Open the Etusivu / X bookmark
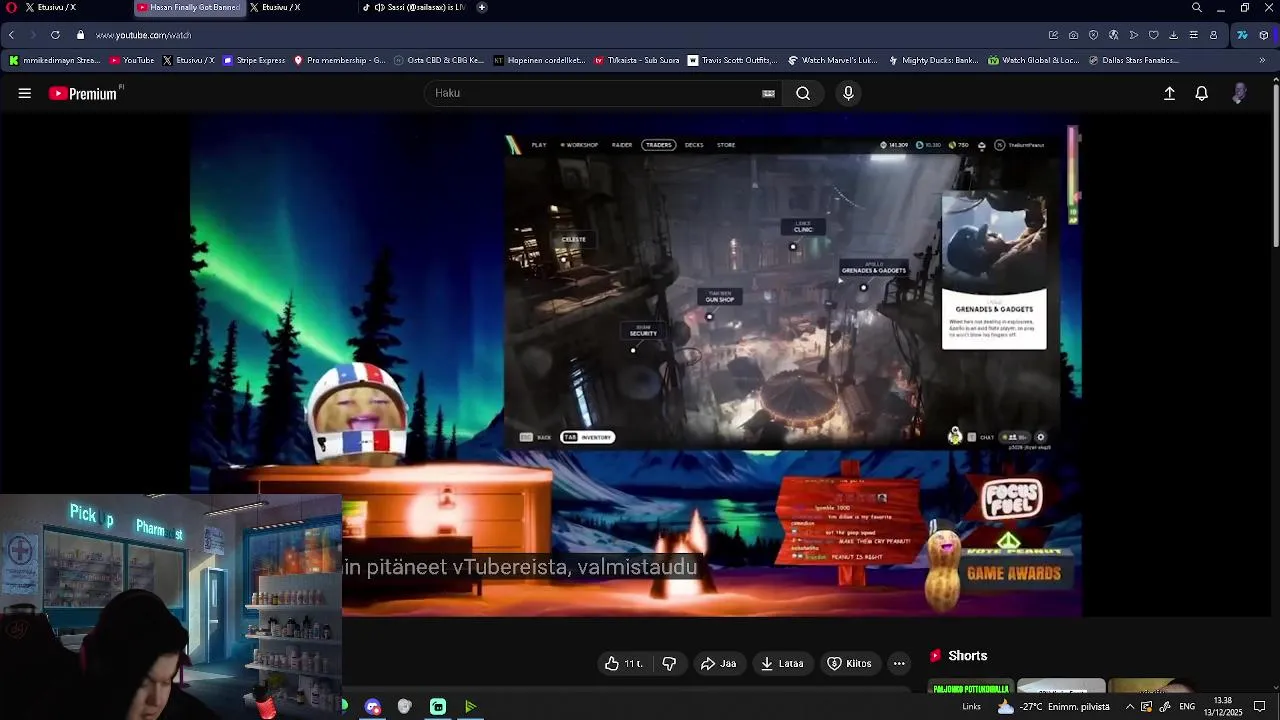 coord(188,60)
